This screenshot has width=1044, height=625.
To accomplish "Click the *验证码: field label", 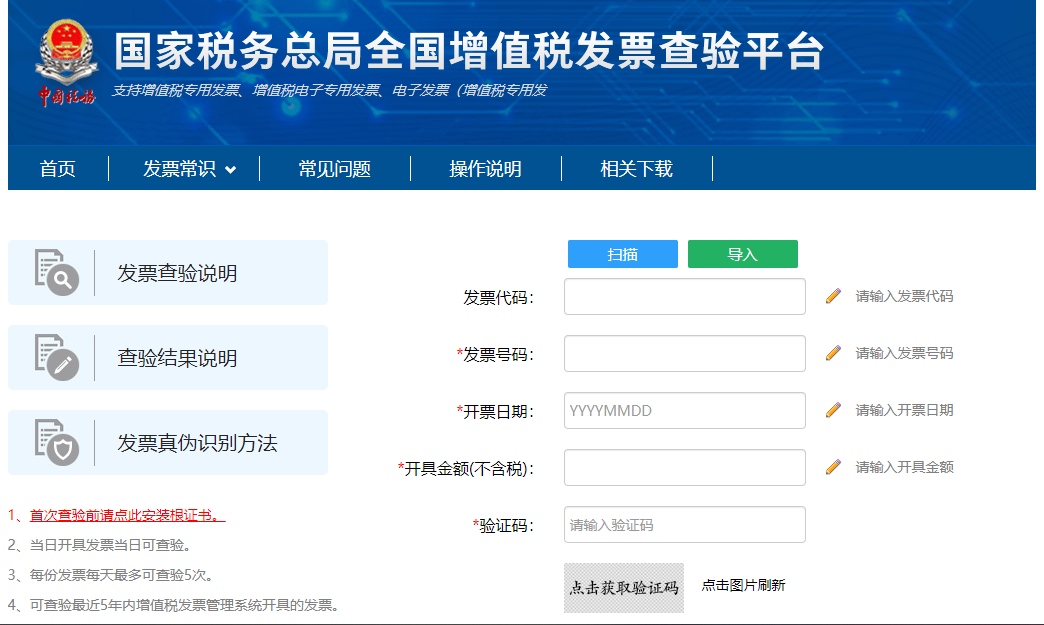I will pyautogui.click(x=503, y=526).
